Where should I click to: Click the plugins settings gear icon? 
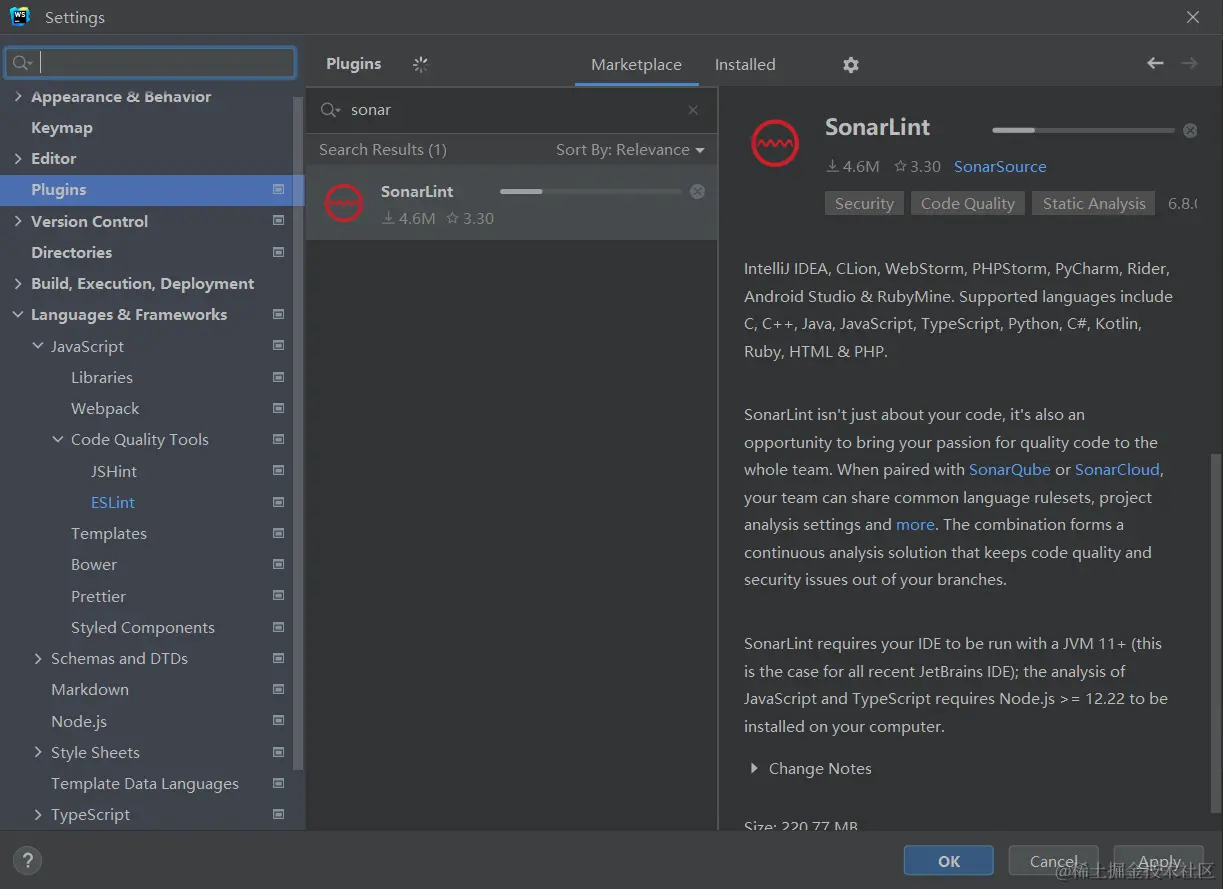[x=851, y=65]
